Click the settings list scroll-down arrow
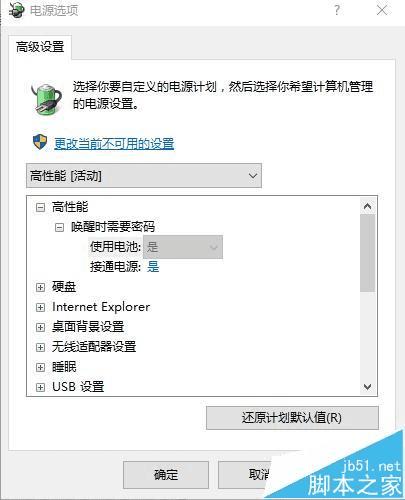This screenshot has width=405, height=500. coord(367,387)
